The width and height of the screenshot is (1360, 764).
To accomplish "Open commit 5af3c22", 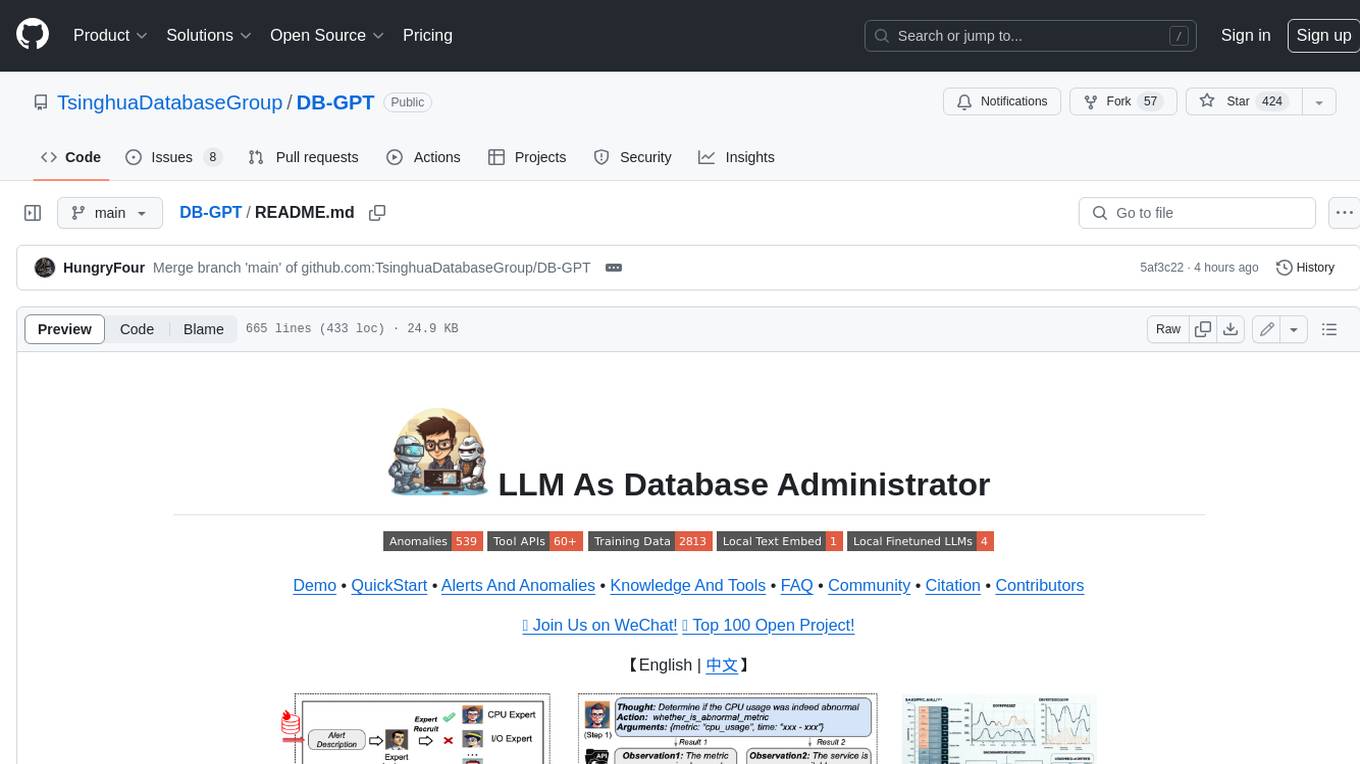I will pyautogui.click(x=1161, y=268).
